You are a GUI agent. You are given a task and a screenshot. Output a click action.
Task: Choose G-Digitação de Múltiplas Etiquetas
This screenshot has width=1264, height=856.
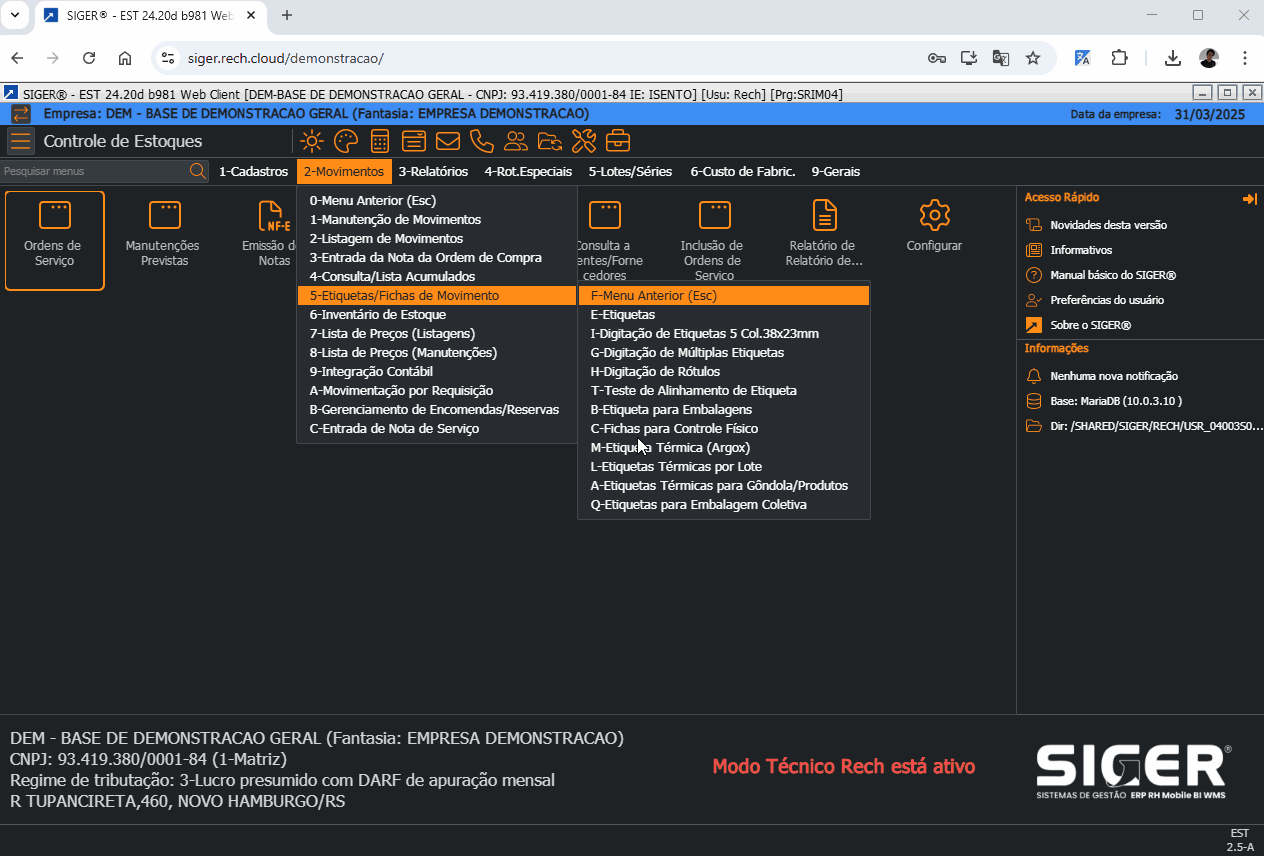[x=724, y=352]
